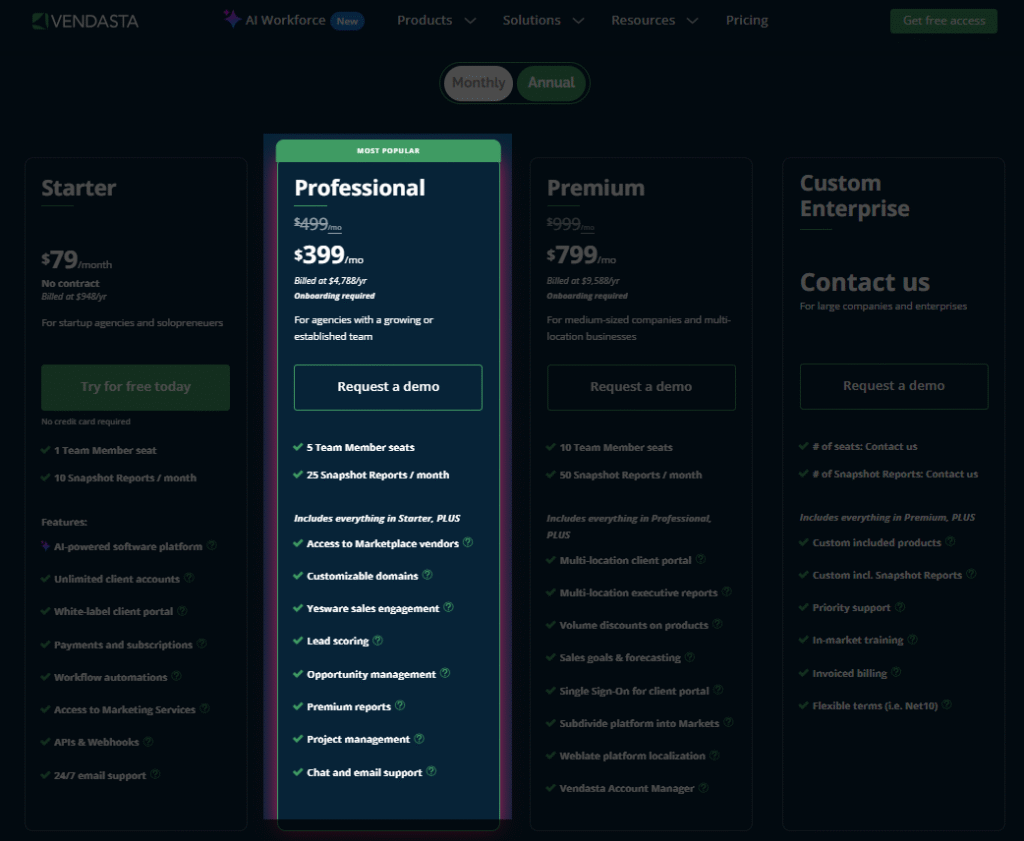Click the AI Workforce sparkle icon
The height and width of the screenshot is (841, 1024).
[231, 19]
